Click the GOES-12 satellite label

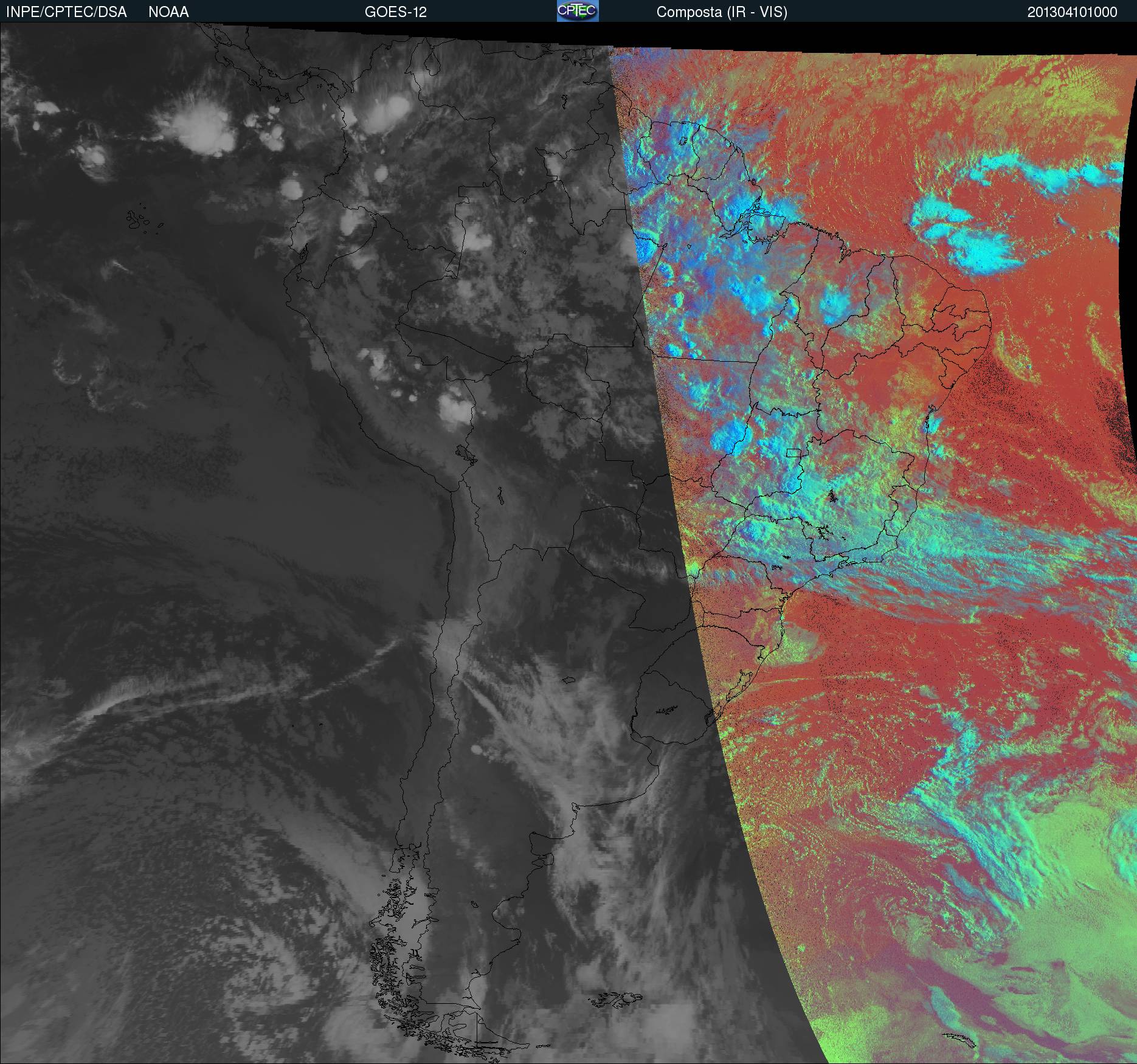(x=396, y=12)
